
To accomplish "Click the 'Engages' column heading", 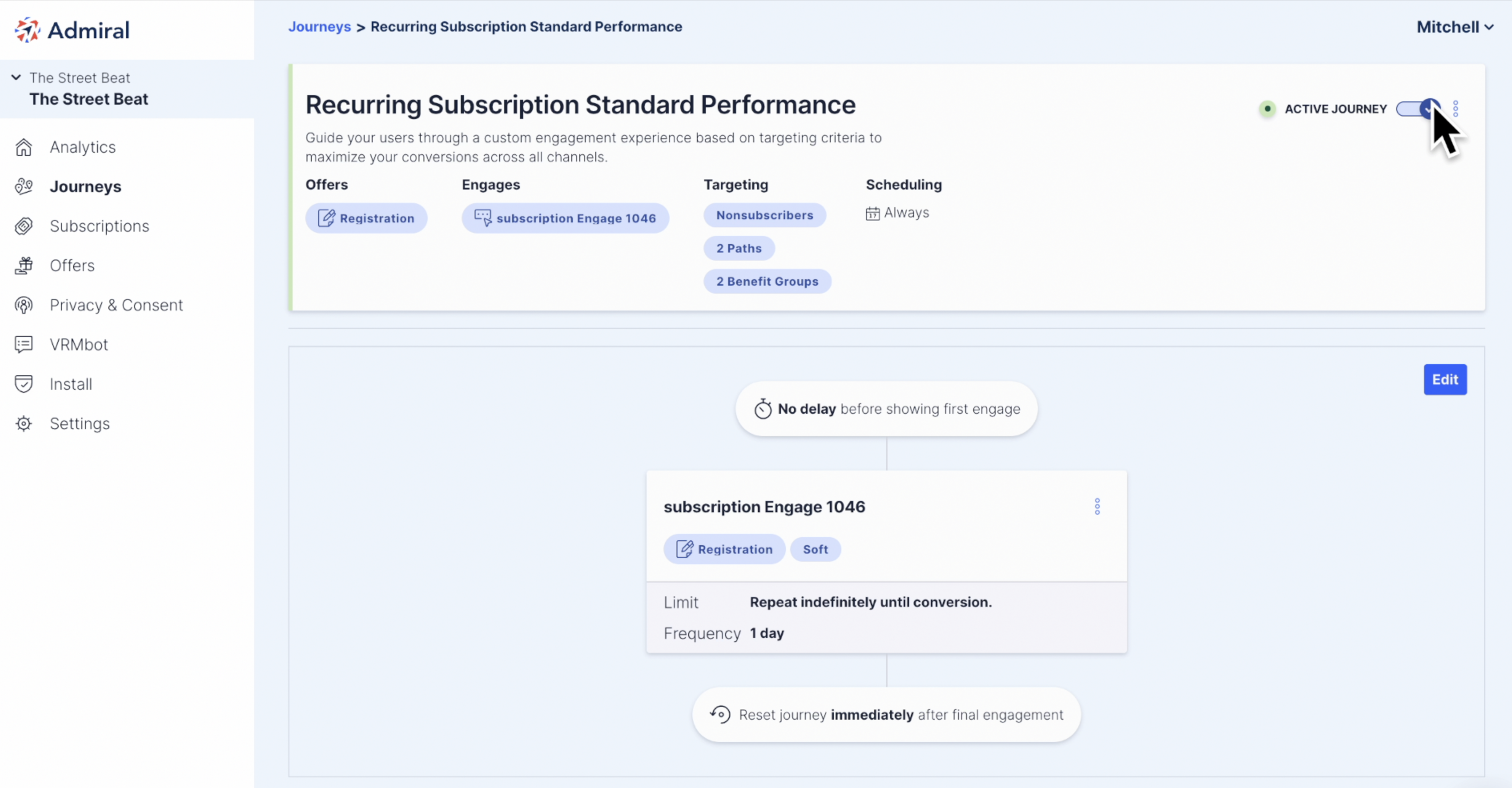I will (x=491, y=185).
